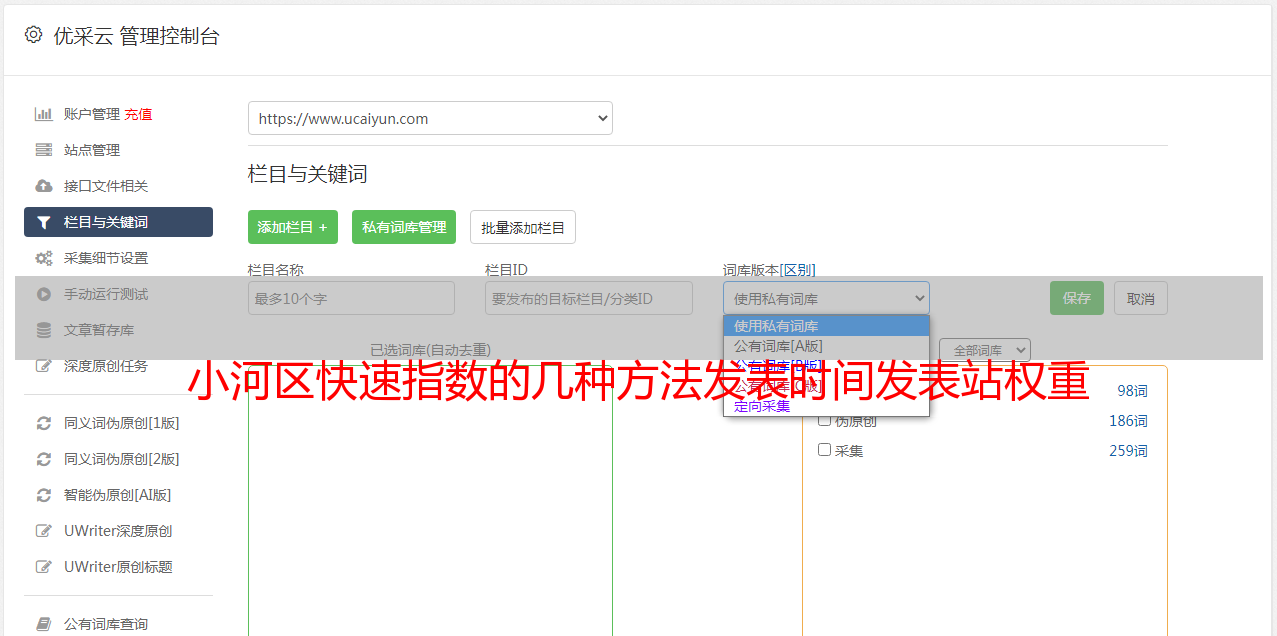The image size is (1277, 636).
Task: Open 接口文件相关 in the sidebar
Action: click(106, 186)
